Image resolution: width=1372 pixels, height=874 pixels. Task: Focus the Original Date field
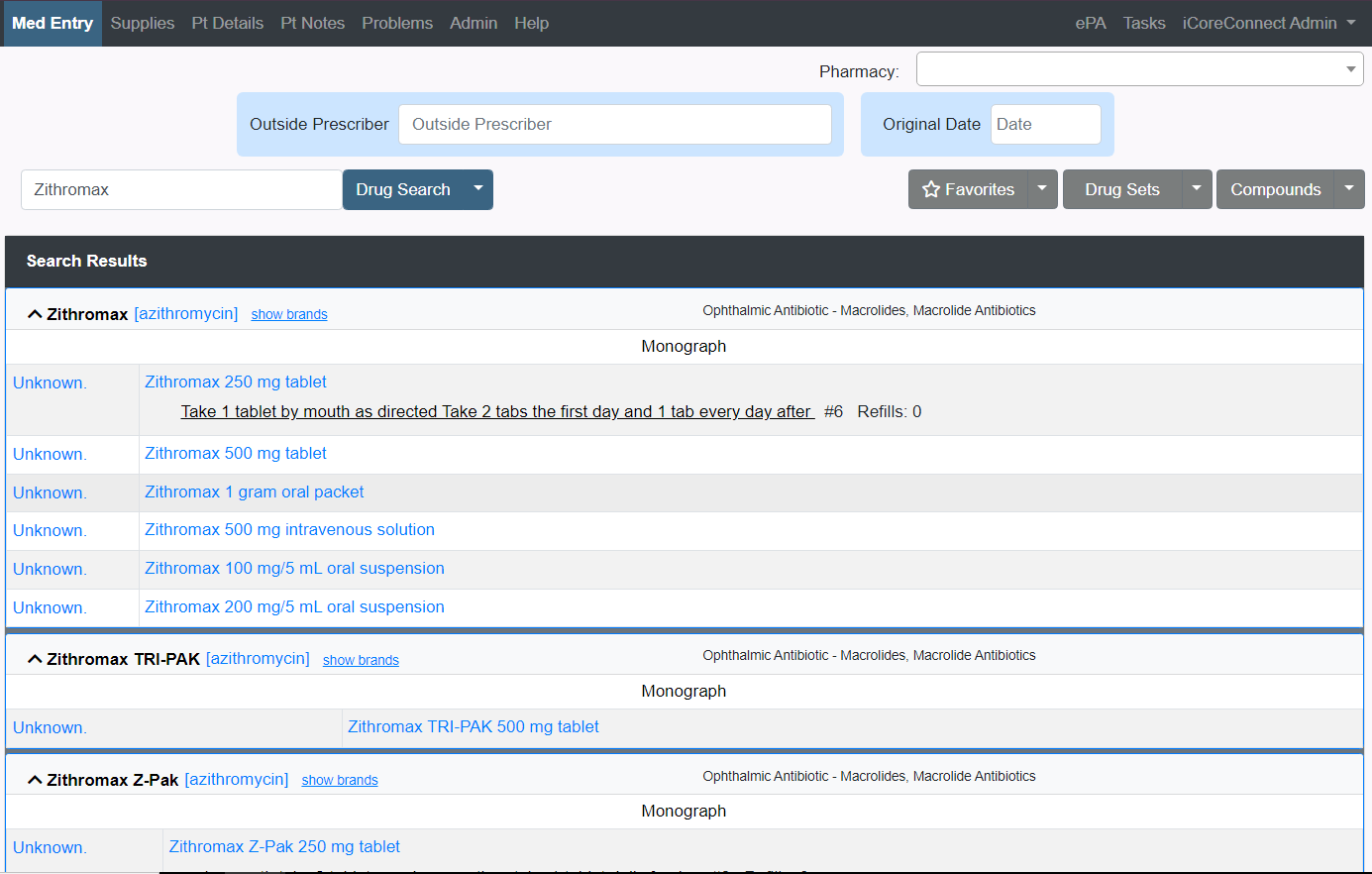(x=1045, y=124)
